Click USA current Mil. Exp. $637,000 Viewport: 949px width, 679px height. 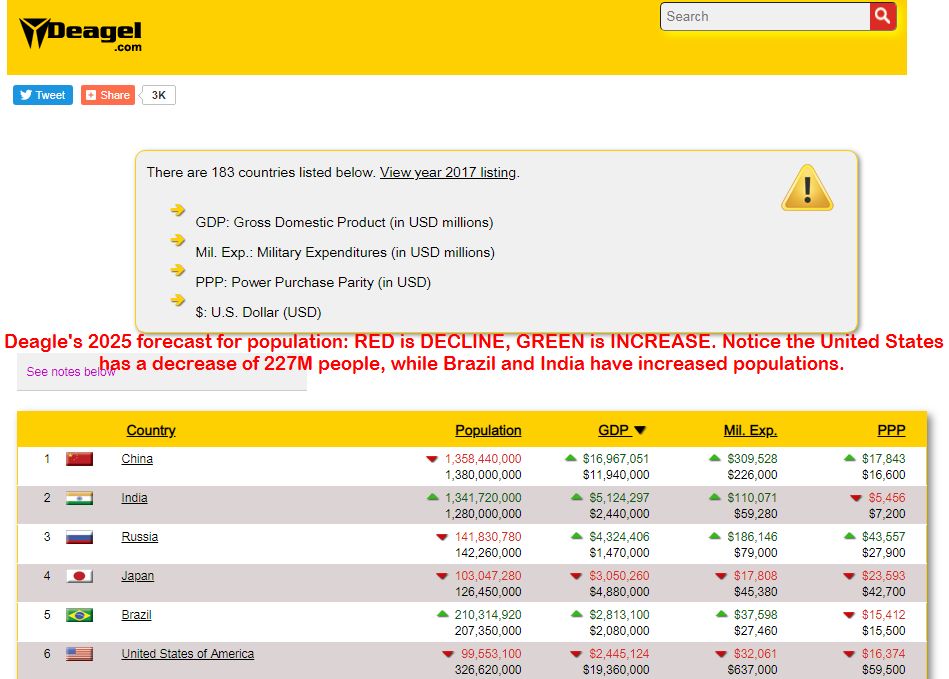pos(752,670)
